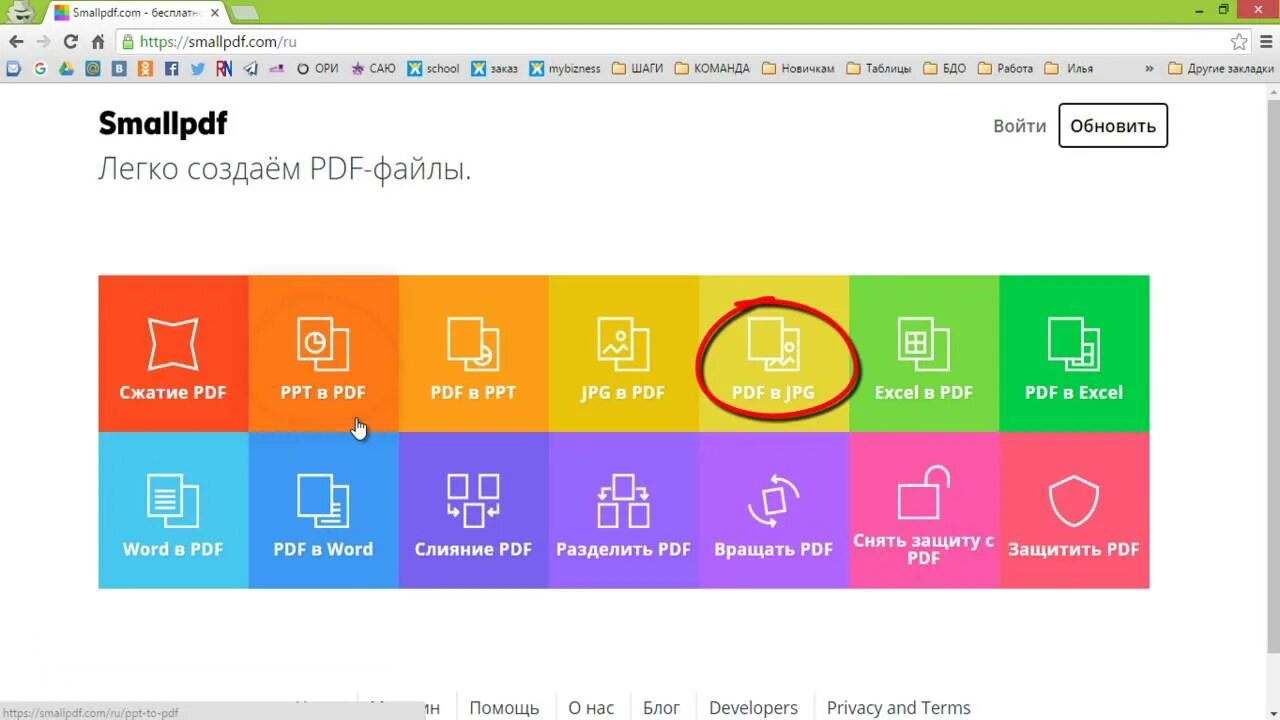The width and height of the screenshot is (1280, 720).
Task: Open a new browser tab
Action: pos(244,13)
